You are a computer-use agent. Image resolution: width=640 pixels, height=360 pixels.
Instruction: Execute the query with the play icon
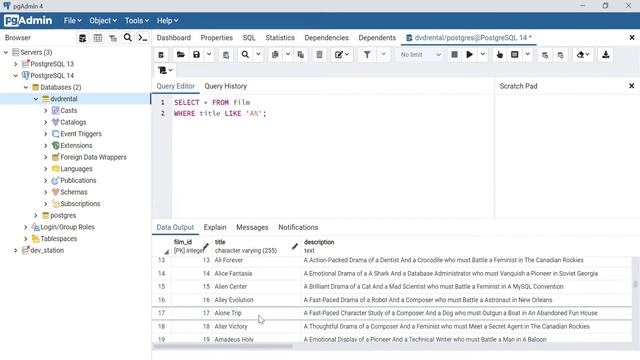(469, 54)
